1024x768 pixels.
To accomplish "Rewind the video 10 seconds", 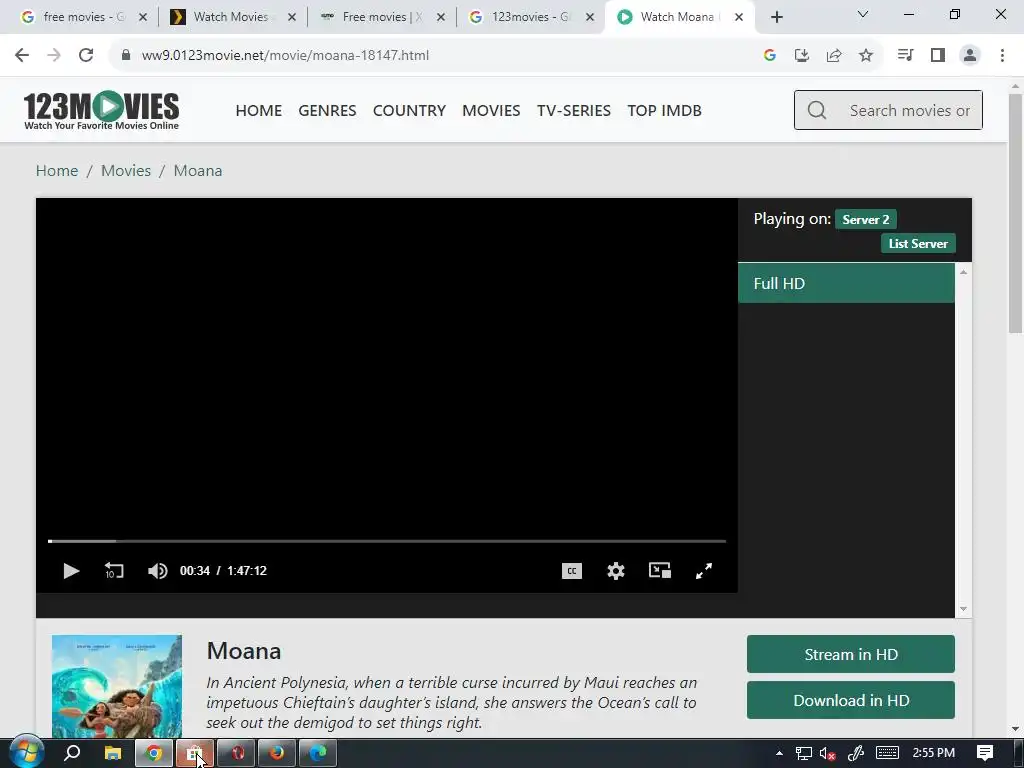I will (x=114, y=571).
